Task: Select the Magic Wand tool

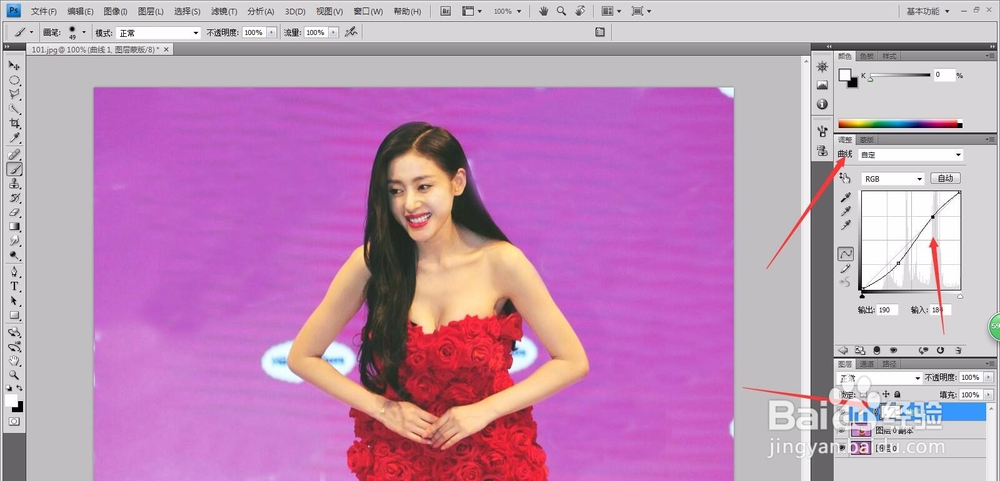Action: 14,108
